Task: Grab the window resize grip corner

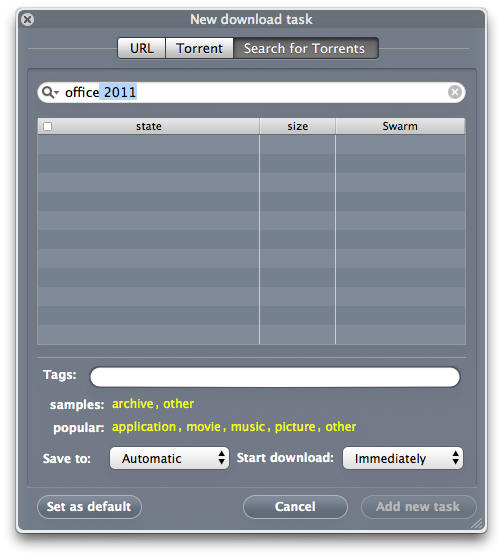Action: [477, 523]
